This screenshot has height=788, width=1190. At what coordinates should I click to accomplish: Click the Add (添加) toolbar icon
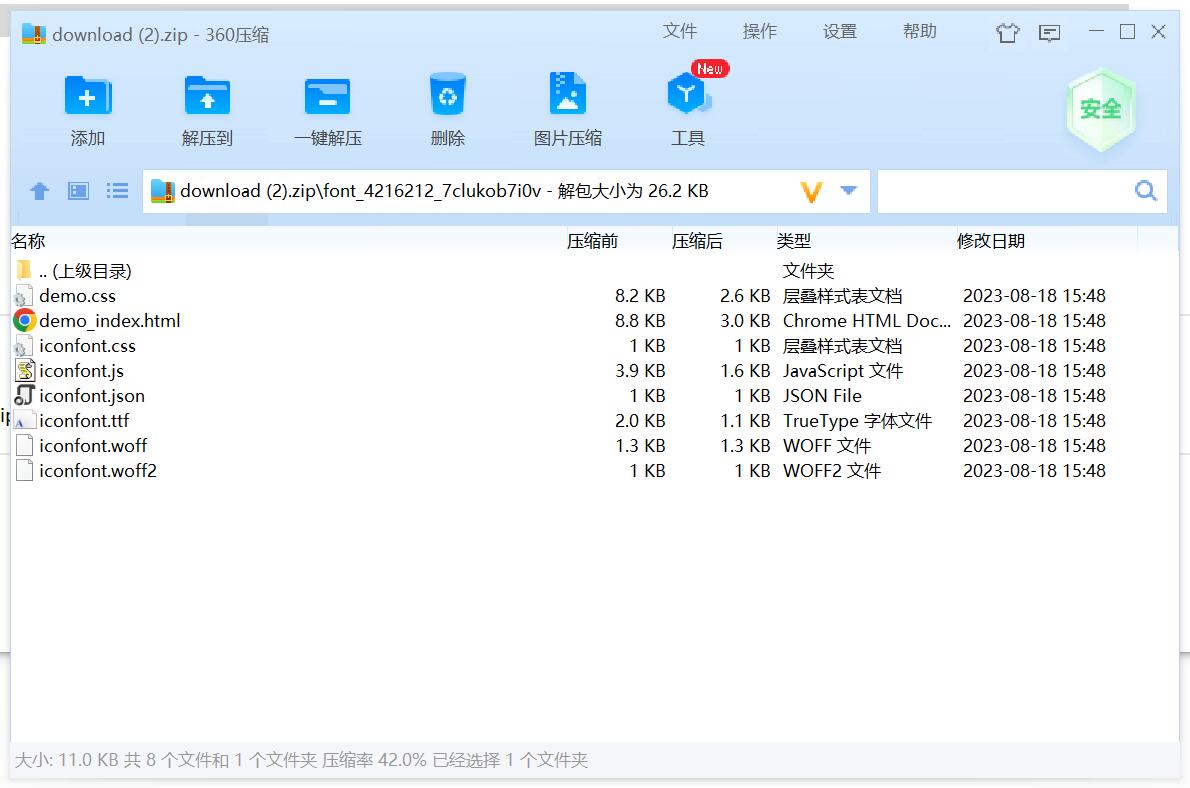(88, 97)
